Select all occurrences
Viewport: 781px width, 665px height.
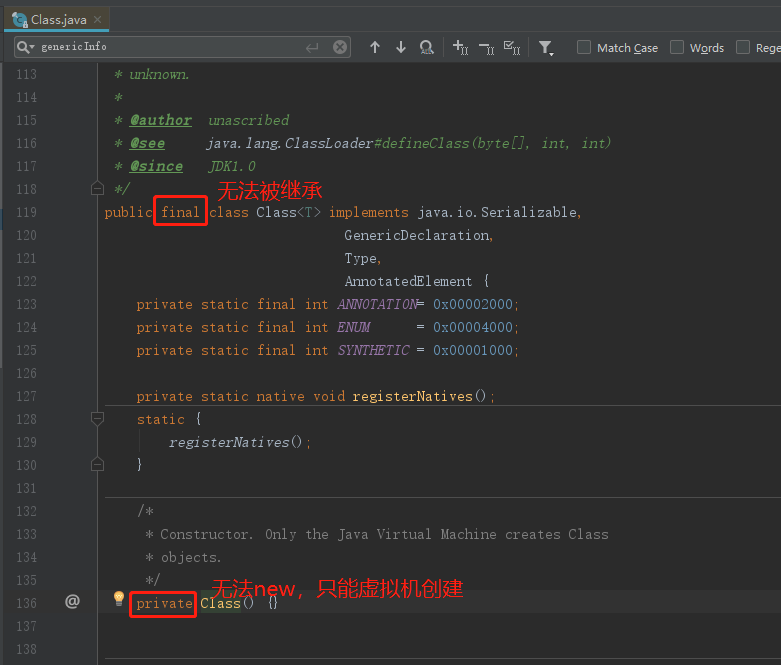click(512, 47)
